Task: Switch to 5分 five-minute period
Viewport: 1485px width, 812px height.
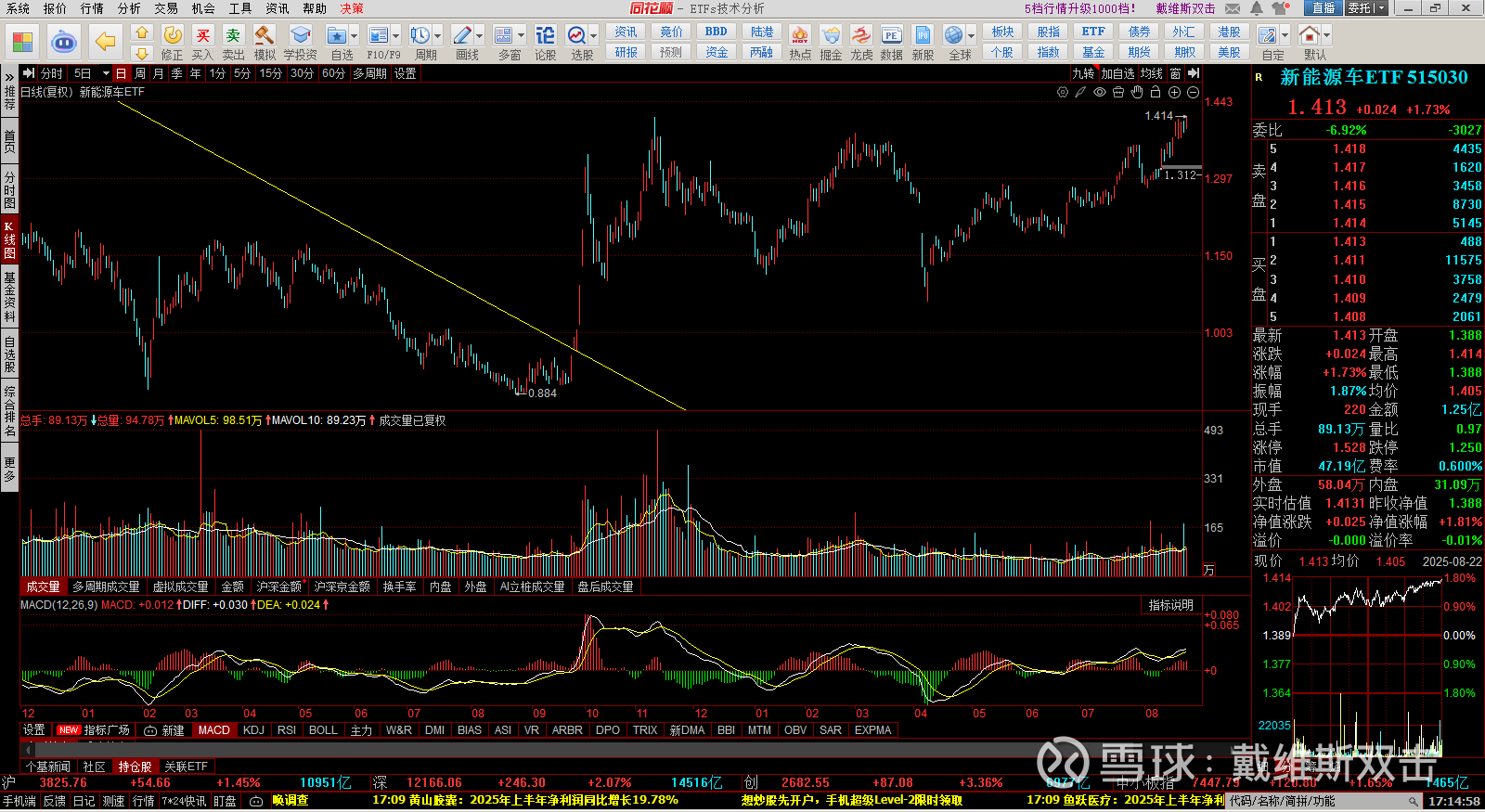Action: (x=241, y=73)
